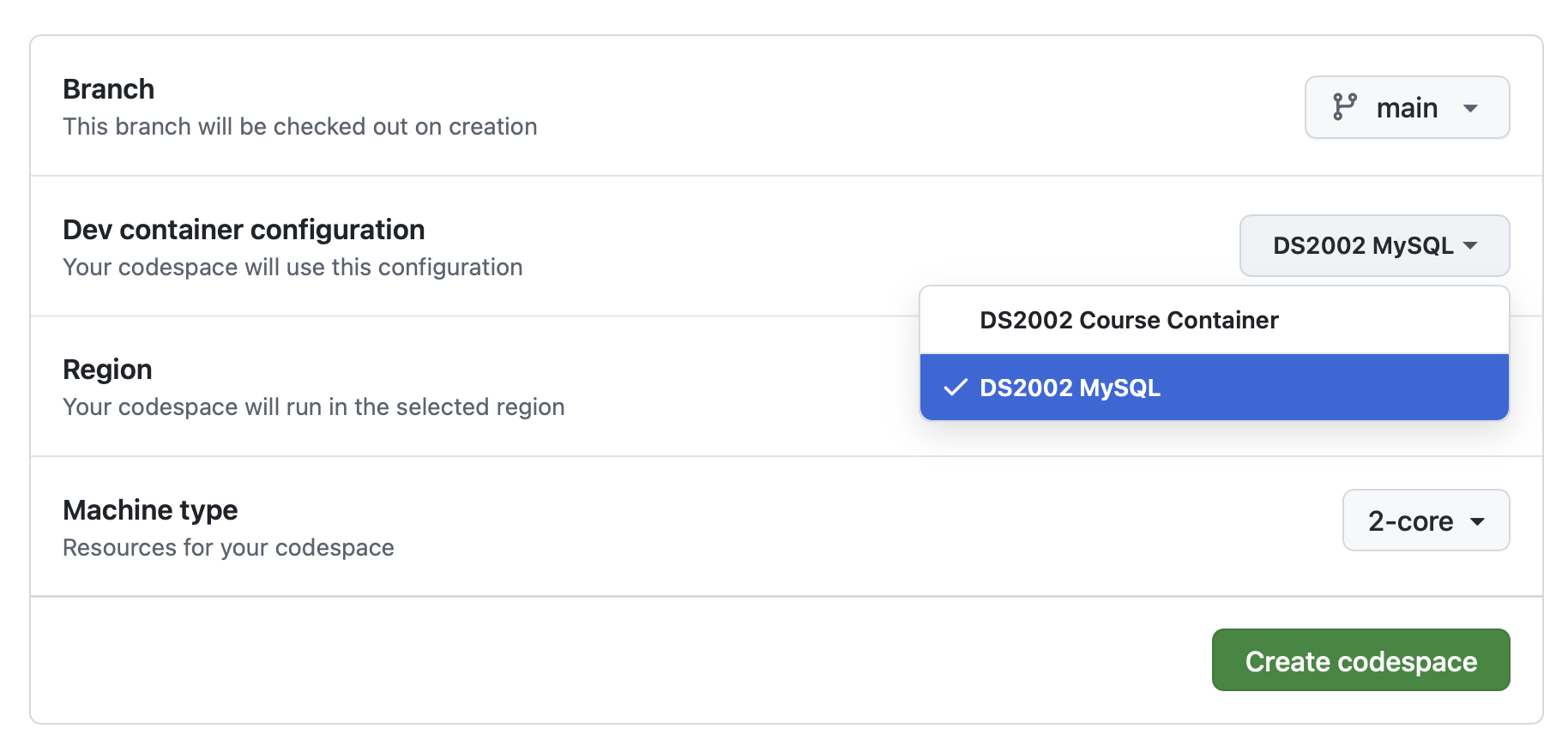Click the checkmark beside DS2002 MySQL
The height and width of the screenshot is (746, 1568).
coord(955,388)
